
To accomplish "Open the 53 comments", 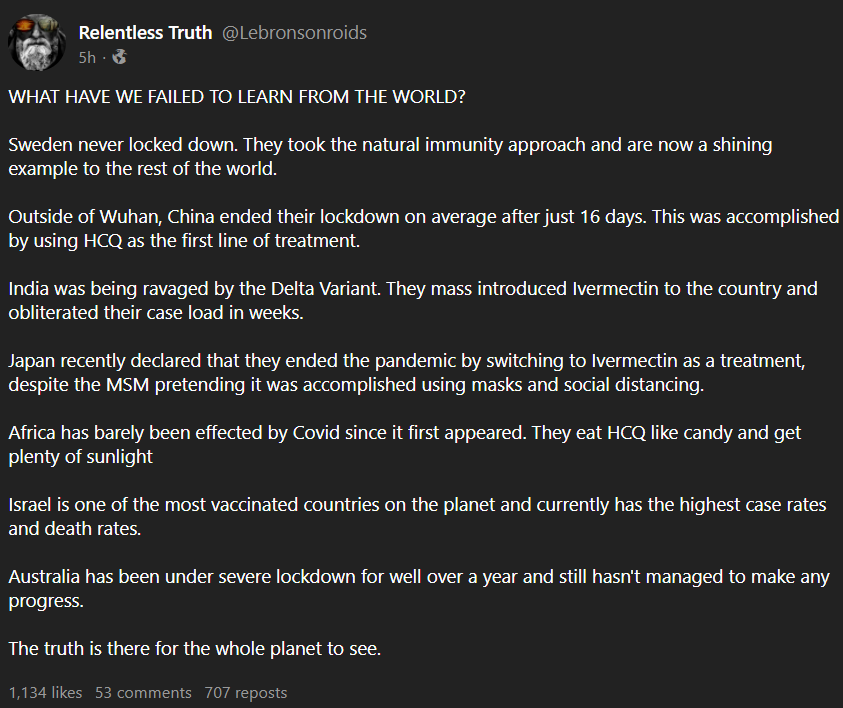I will point(143,692).
